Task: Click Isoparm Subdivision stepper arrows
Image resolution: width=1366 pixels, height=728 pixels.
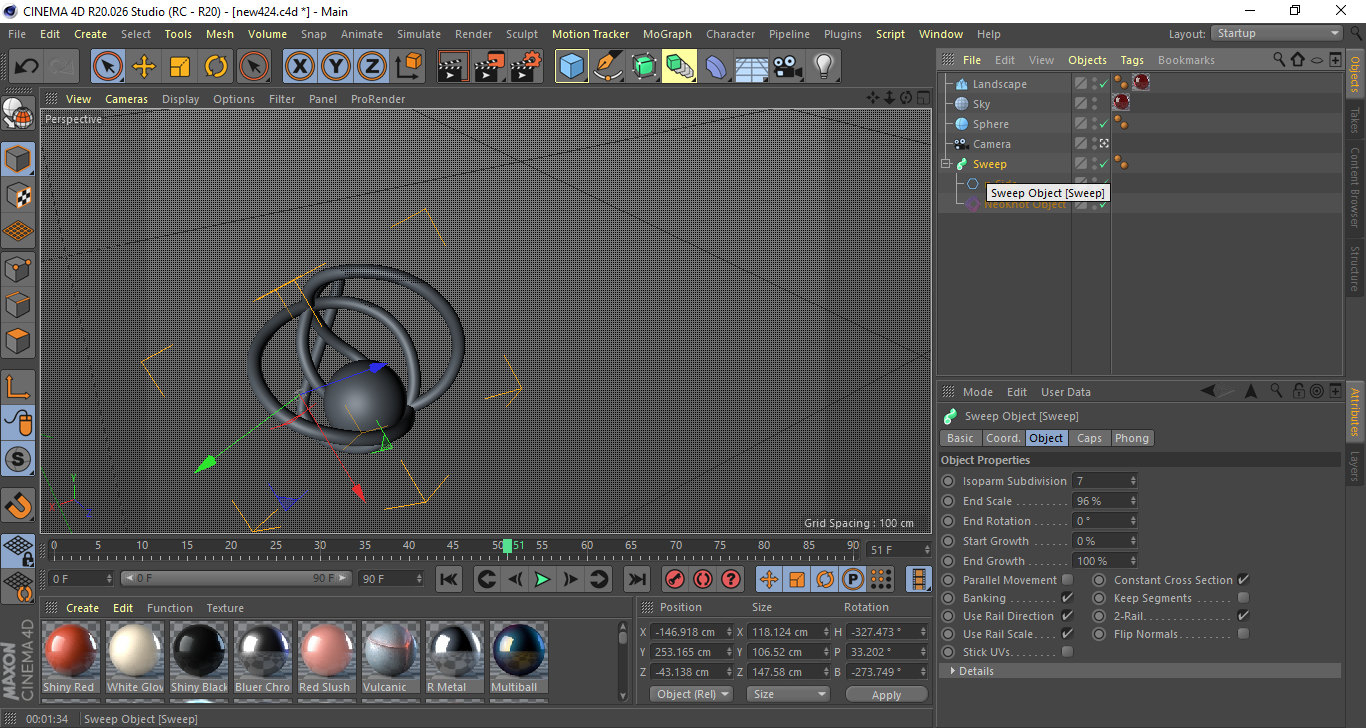Action: 1133,481
